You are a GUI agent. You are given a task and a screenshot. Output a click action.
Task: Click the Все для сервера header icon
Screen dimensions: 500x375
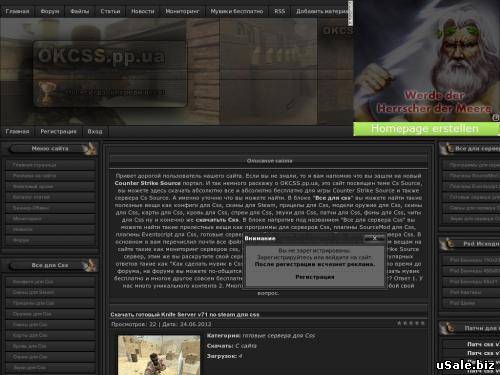[x=446, y=149]
